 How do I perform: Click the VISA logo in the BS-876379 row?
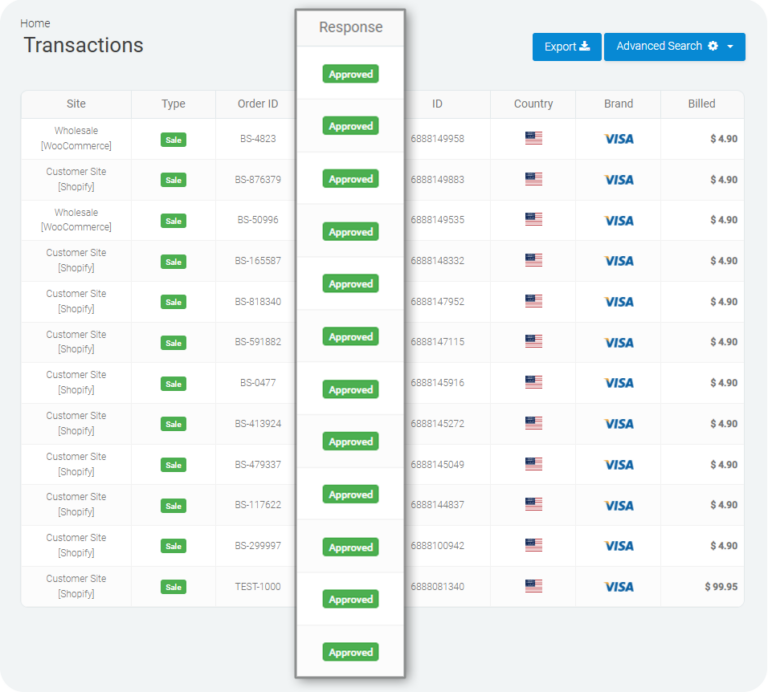[618, 180]
